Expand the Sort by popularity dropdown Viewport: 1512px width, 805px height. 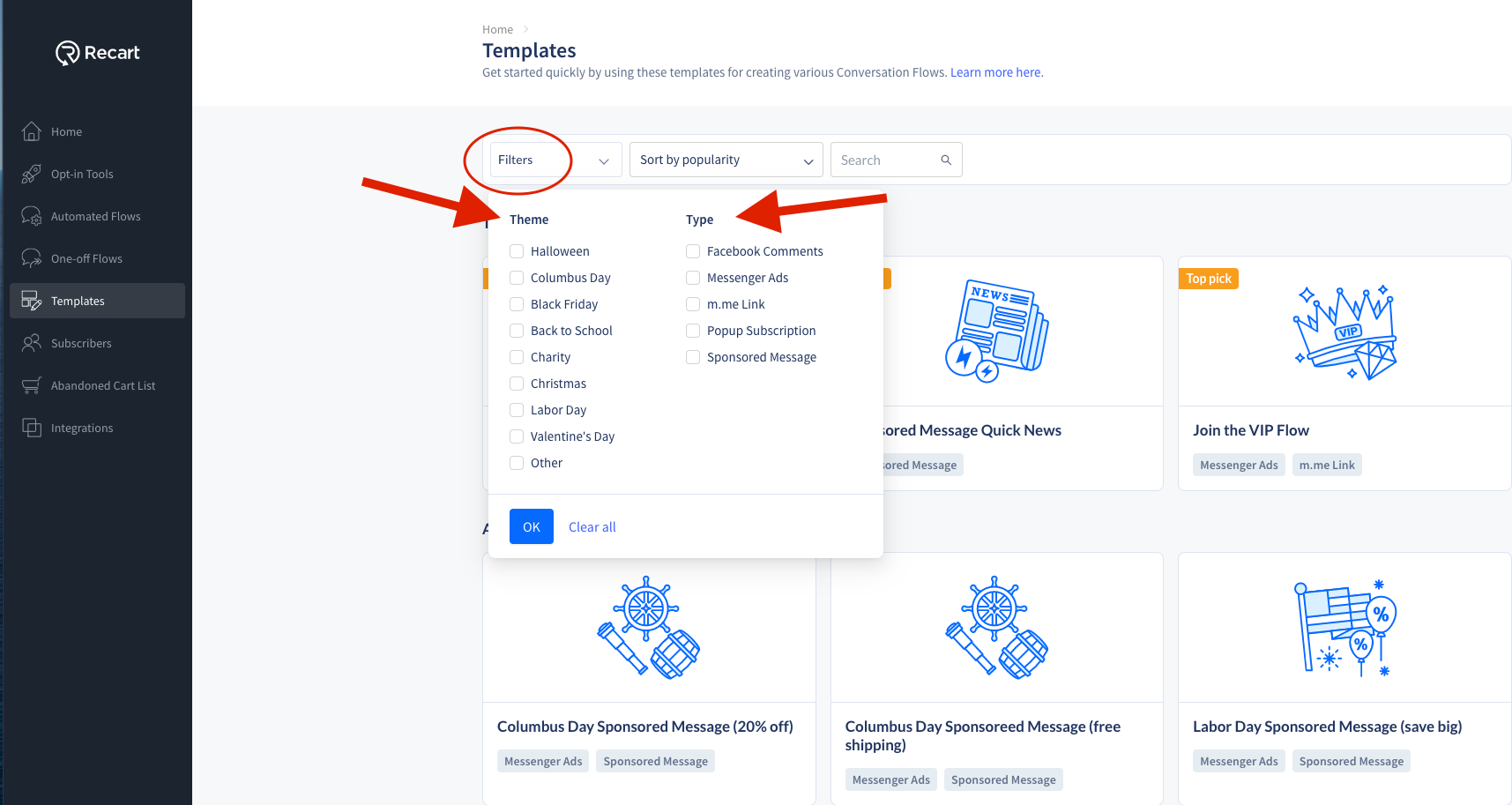pos(726,160)
